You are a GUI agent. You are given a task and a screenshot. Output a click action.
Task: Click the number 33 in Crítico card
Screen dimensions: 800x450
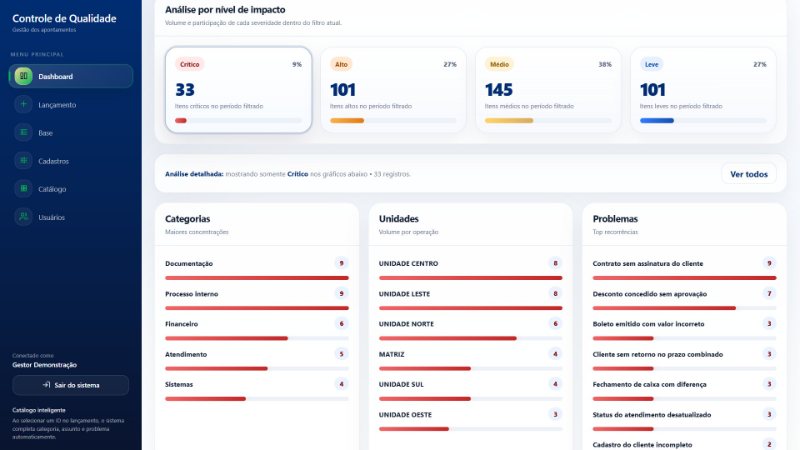[x=185, y=90]
